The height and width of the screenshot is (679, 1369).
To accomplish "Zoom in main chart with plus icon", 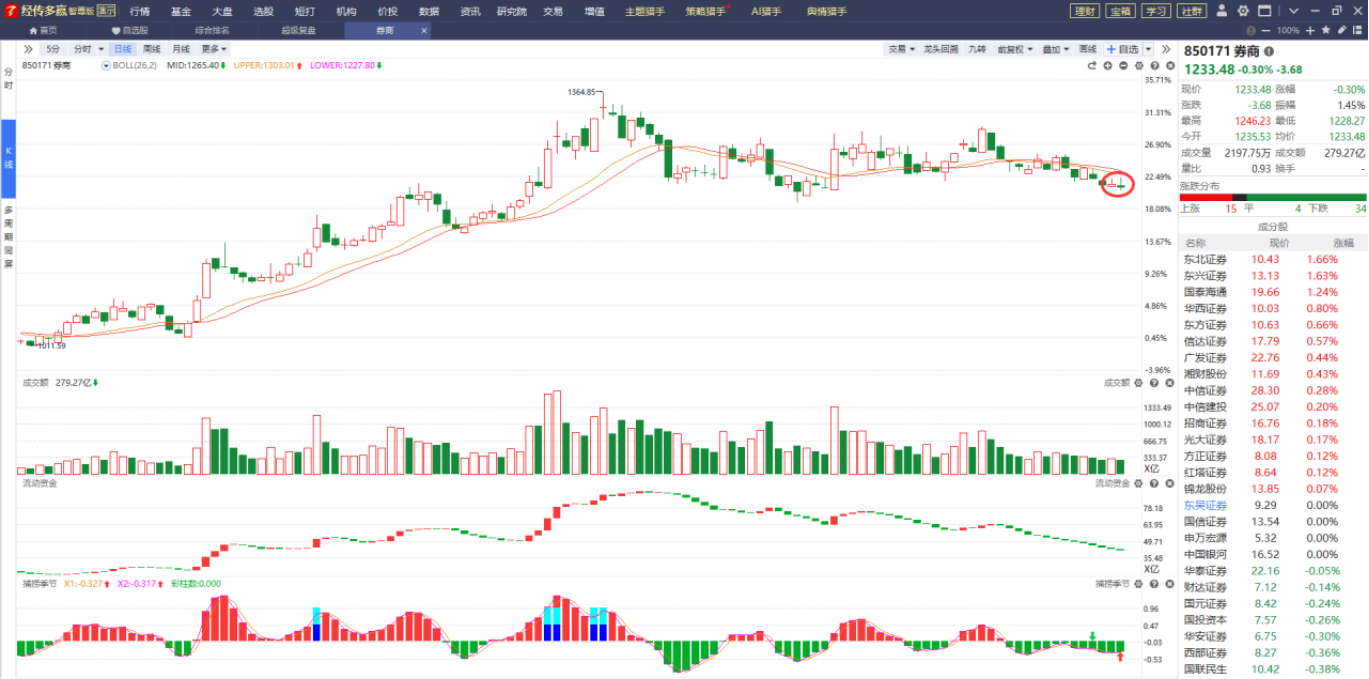I will (x=1108, y=65).
